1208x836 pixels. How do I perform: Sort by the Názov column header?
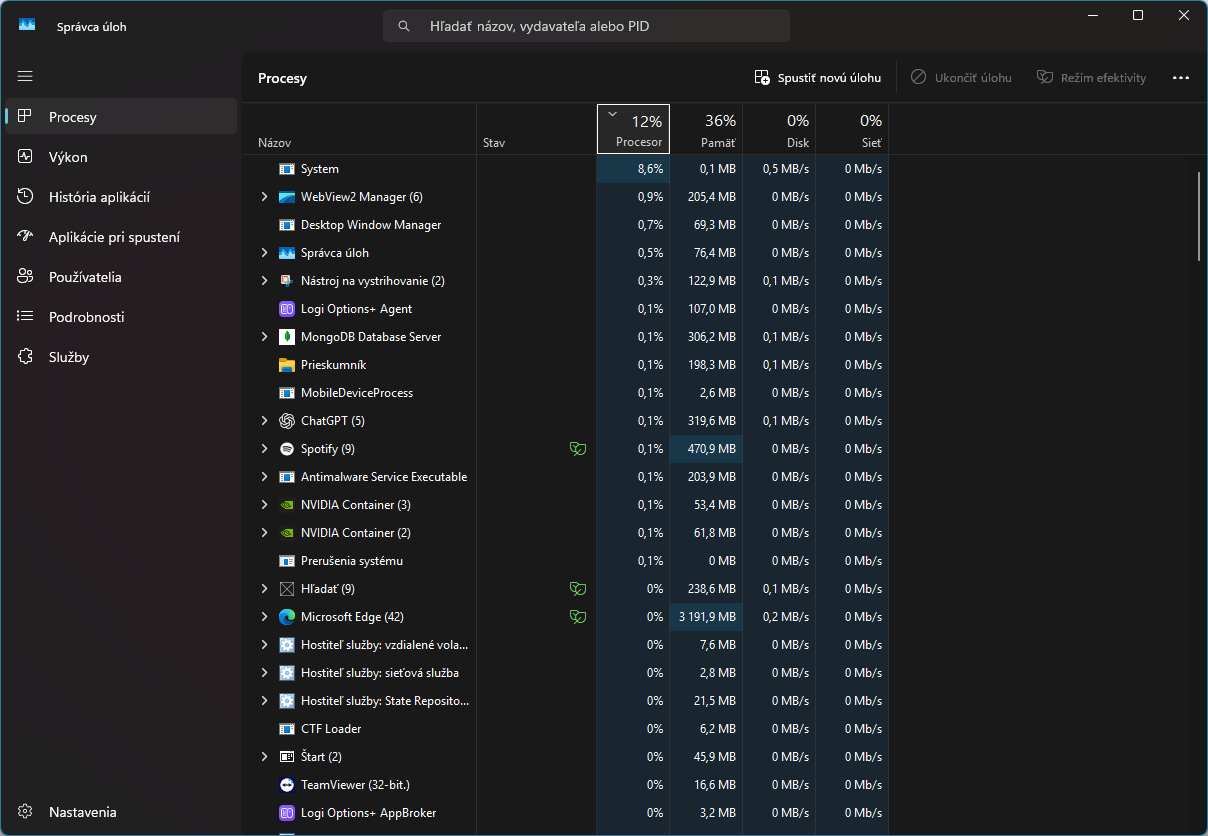[x=359, y=129]
